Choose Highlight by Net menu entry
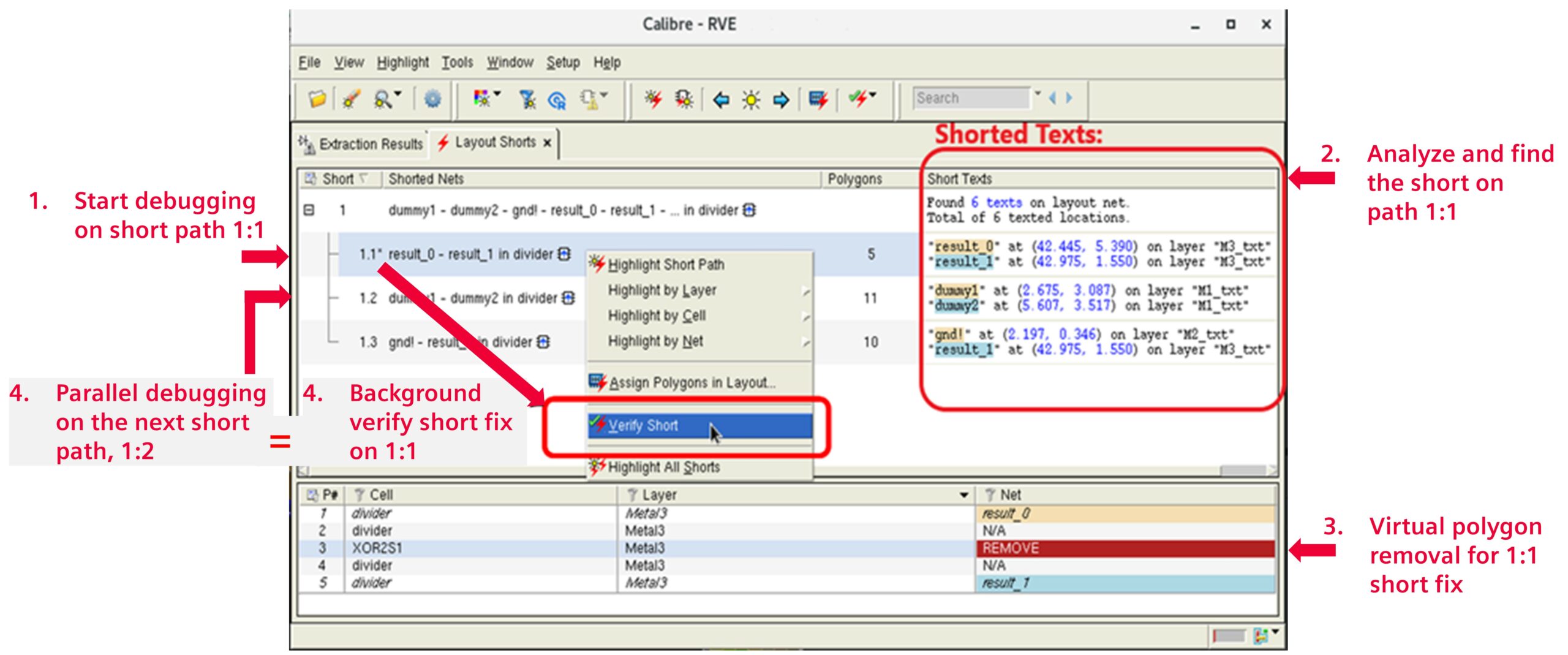The width and height of the screenshot is (1568, 655). [699, 341]
